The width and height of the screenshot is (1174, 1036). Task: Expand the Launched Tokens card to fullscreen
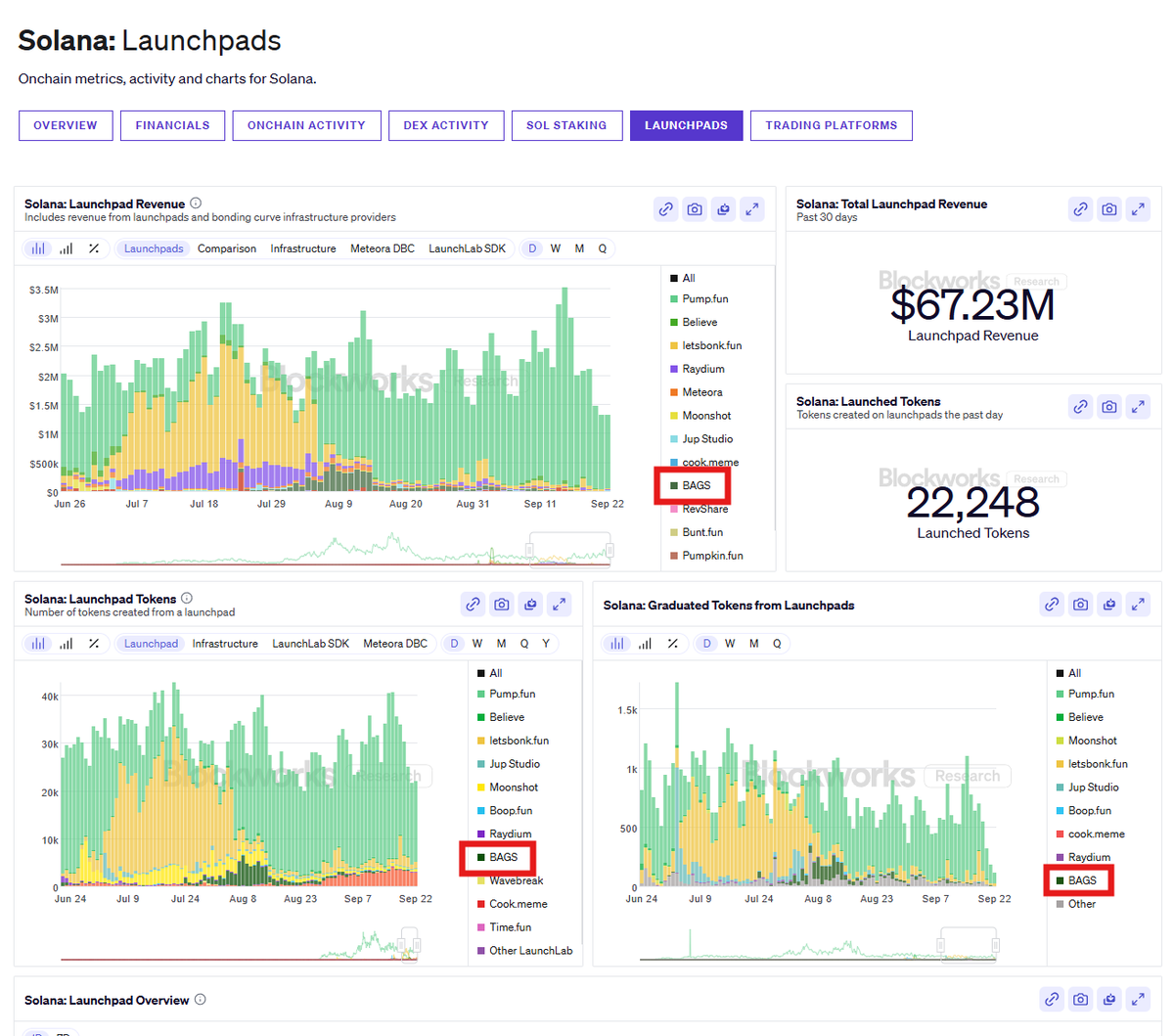coord(1138,406)
